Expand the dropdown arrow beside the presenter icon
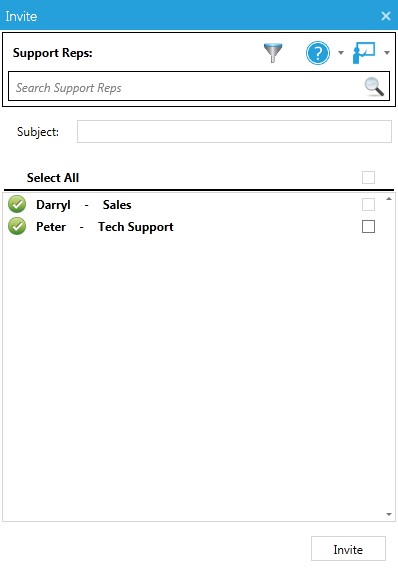 click(x=387, y=53)
